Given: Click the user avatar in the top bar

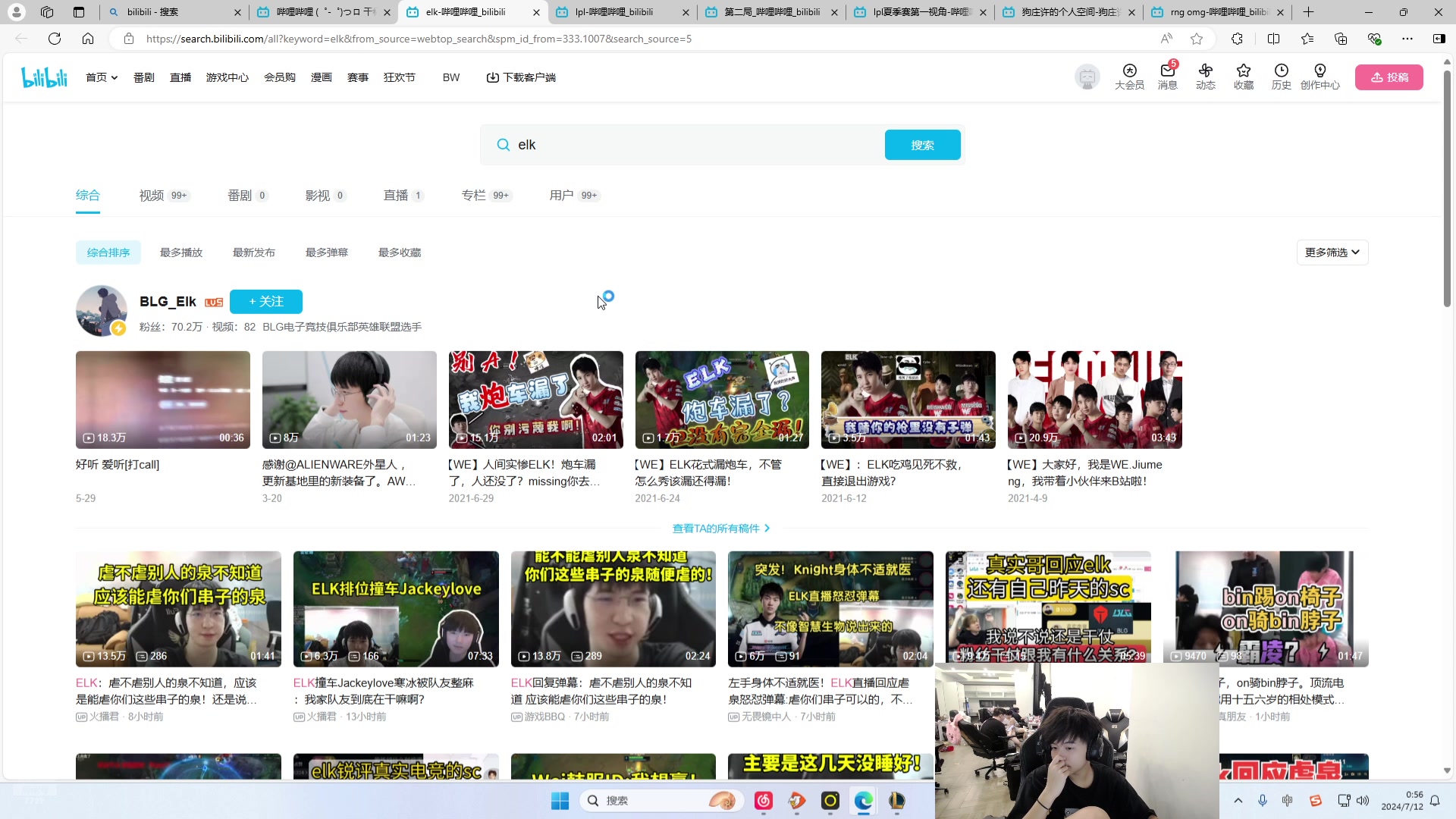Looking at the screenshot, I should point(1087,77).
